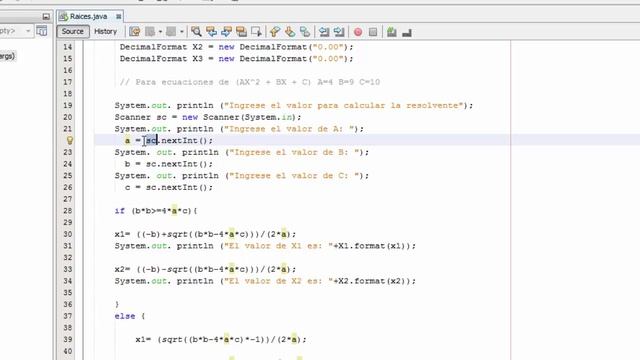This screenshot has width=640, height=360.
Task: Find previous occurrence in the editor
Action: click(211, 31)
